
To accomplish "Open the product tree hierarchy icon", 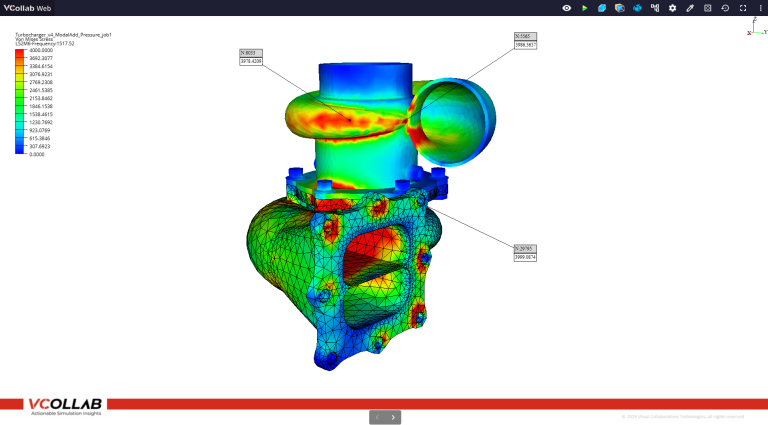I will click(x=655, y=8).
